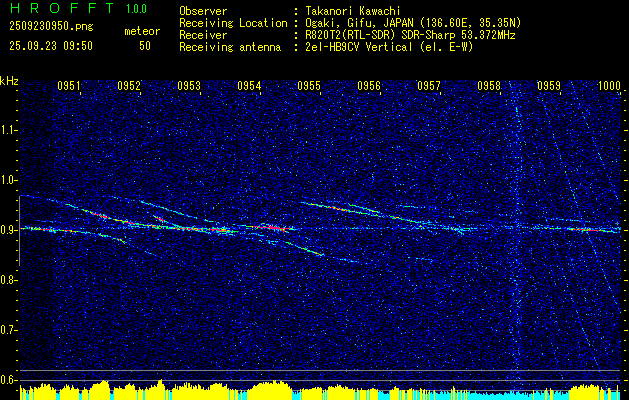Viewport: 629px width, 400px height.
Task: Click the 0954 time marker
Action: [249, 86]
